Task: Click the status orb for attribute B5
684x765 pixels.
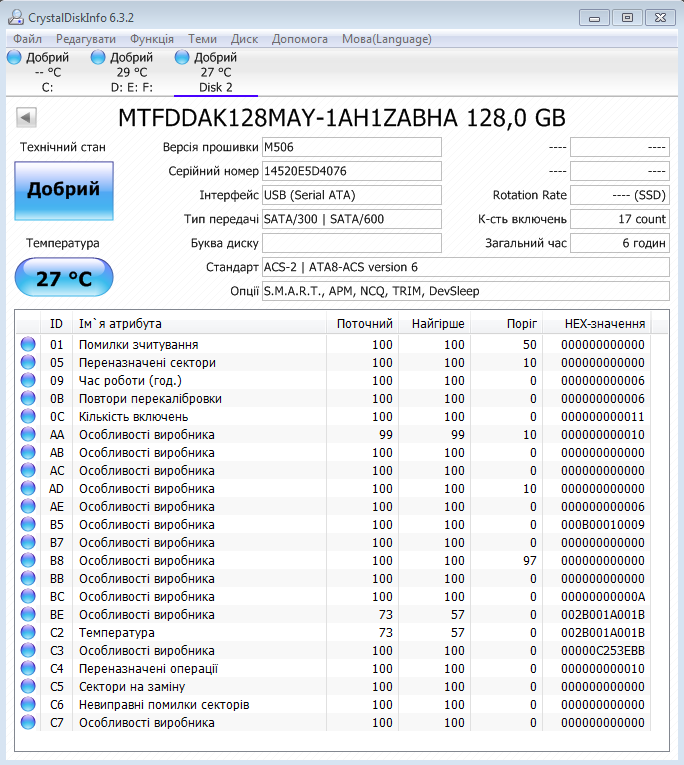Action: (x=28, y=524)
